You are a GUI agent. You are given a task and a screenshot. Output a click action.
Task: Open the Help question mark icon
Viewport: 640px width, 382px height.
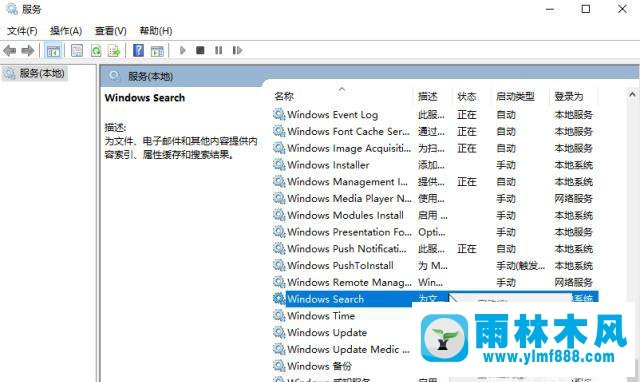pyautogui.click(x=138, y=50)
